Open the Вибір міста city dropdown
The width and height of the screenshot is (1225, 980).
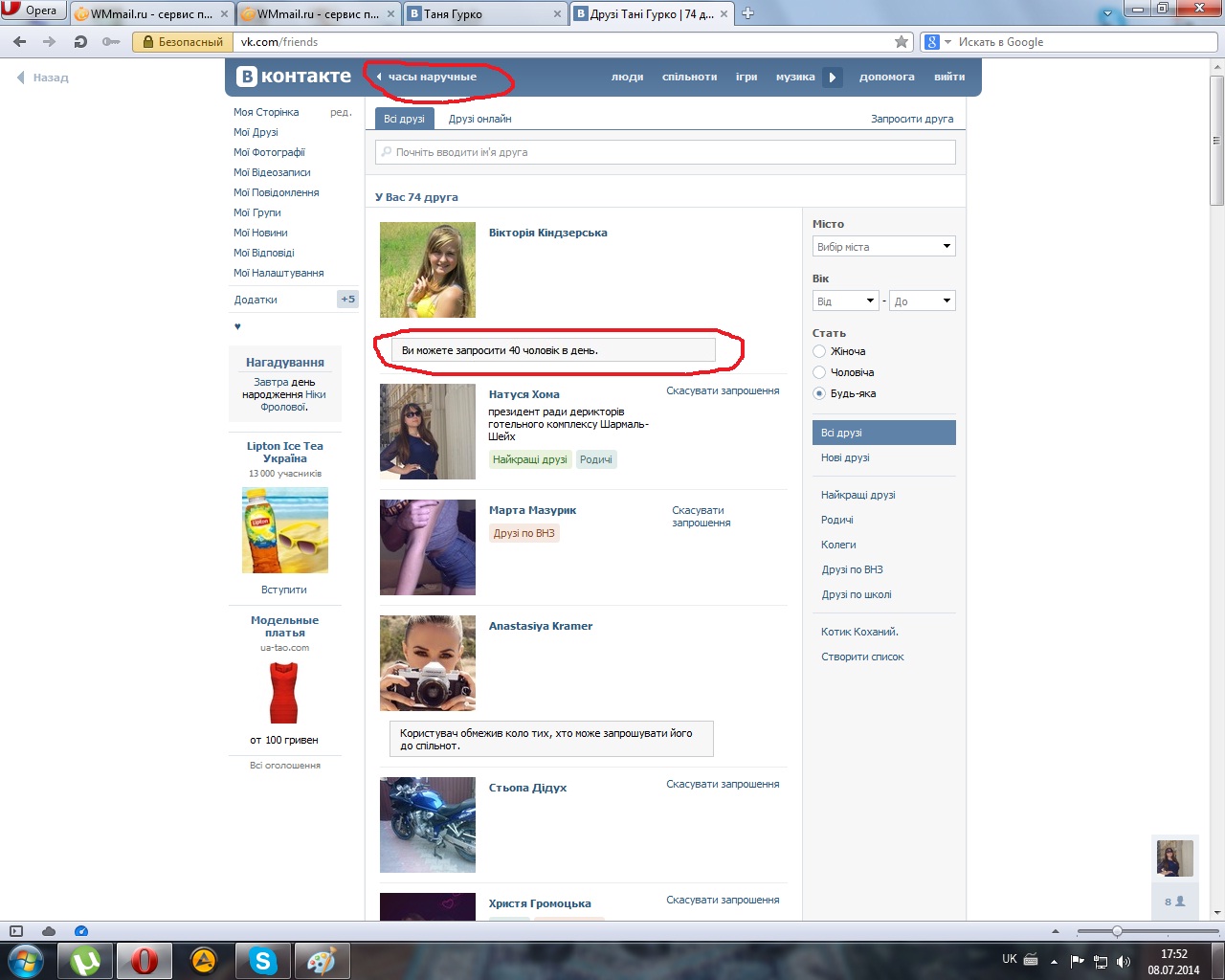(884, 247)
